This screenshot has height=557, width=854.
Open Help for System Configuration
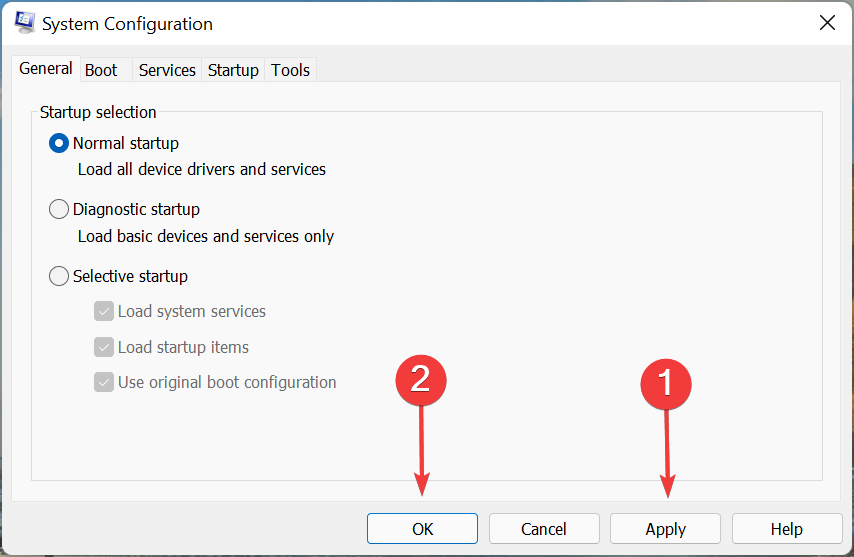click(787, 529)
